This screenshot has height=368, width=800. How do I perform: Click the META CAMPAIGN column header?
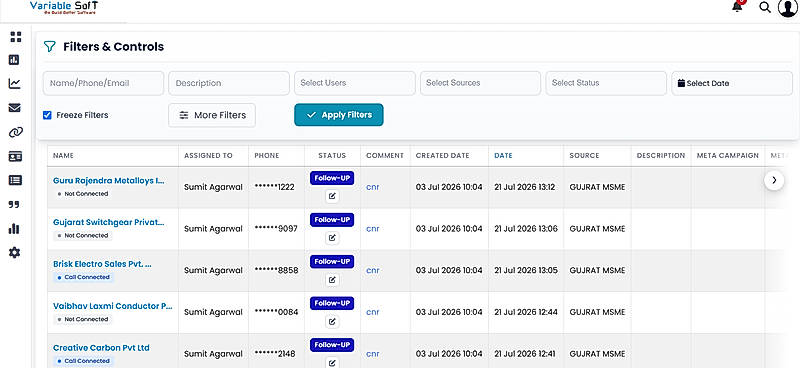coord(728,156)
